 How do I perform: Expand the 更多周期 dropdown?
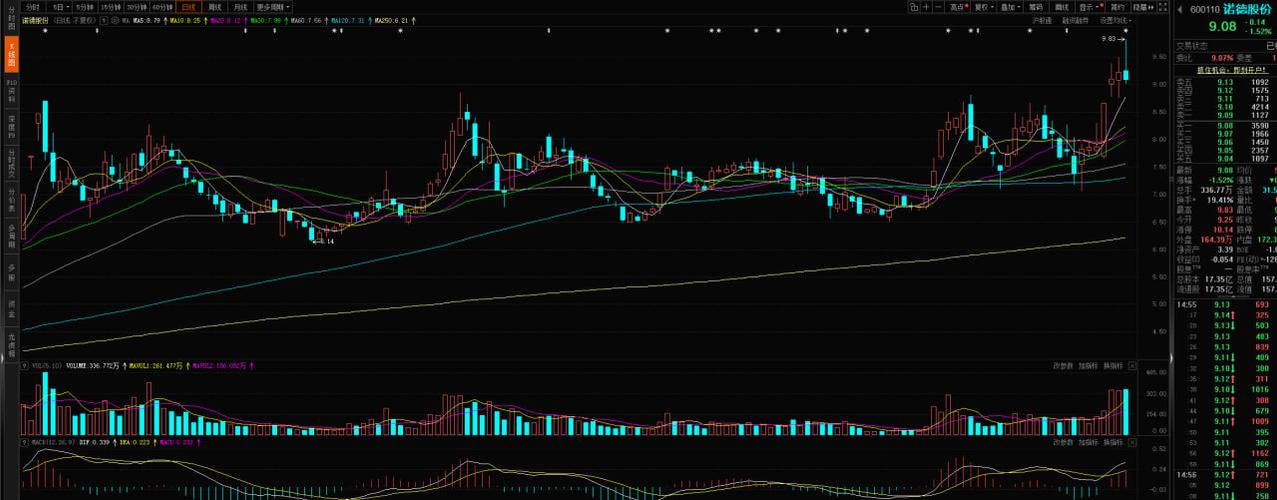click(x=274, y=6)
